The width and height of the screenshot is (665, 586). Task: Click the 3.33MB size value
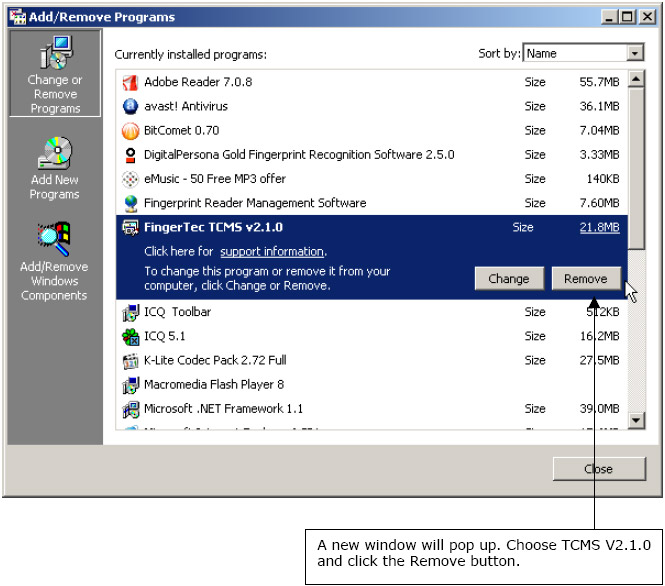click(599, 154)
